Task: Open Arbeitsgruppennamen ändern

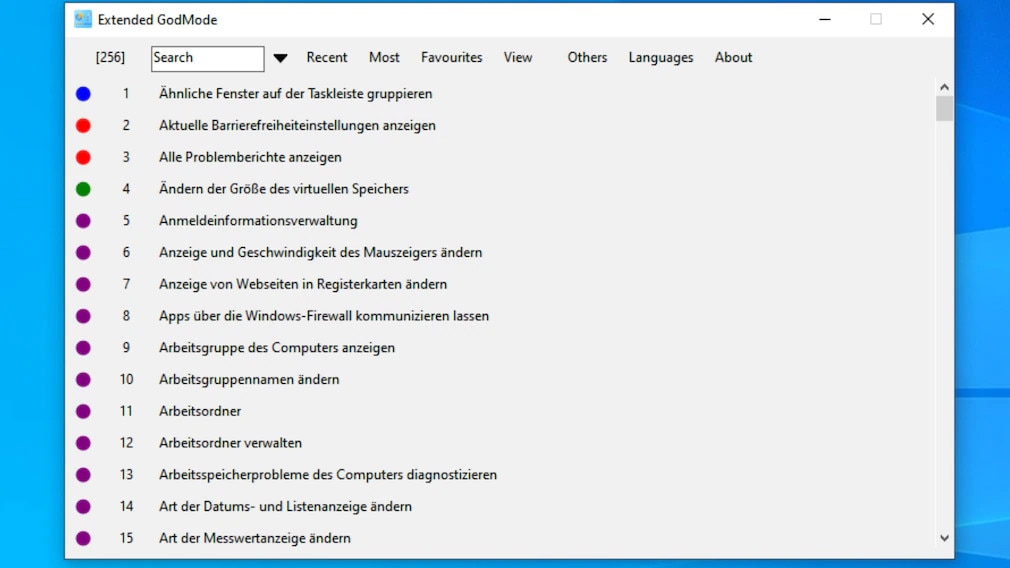Action: (x=249, y=379)
